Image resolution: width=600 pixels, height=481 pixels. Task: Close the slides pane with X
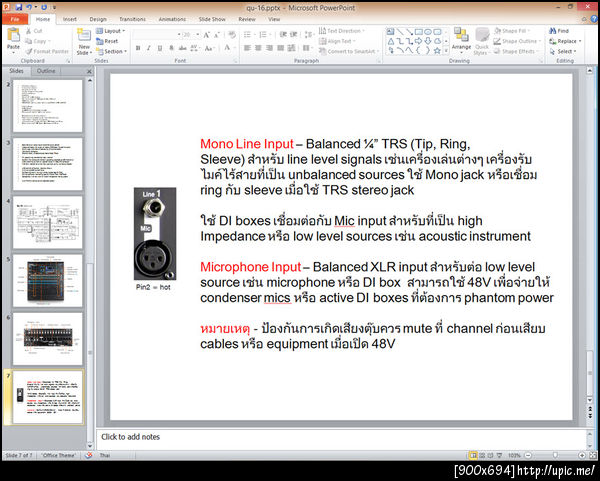pyautogui.click(x=89, y=71)
